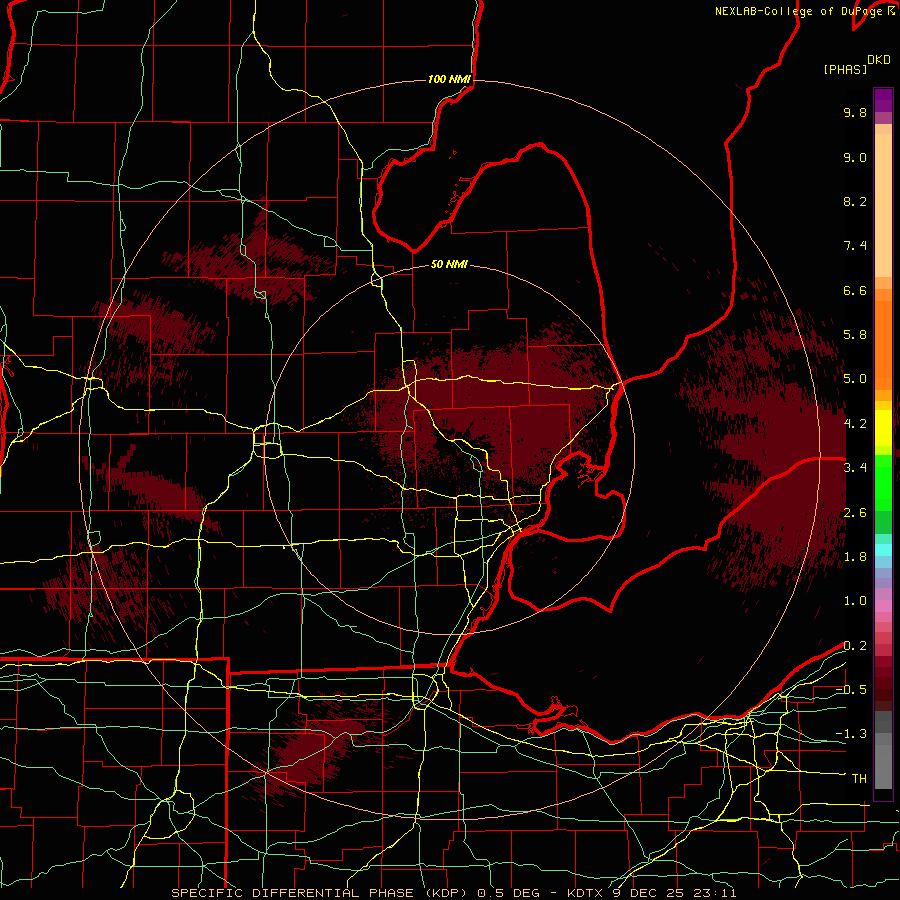Click the 0.2 scale value
Screen dimensions: 900x900
[855, 646]
